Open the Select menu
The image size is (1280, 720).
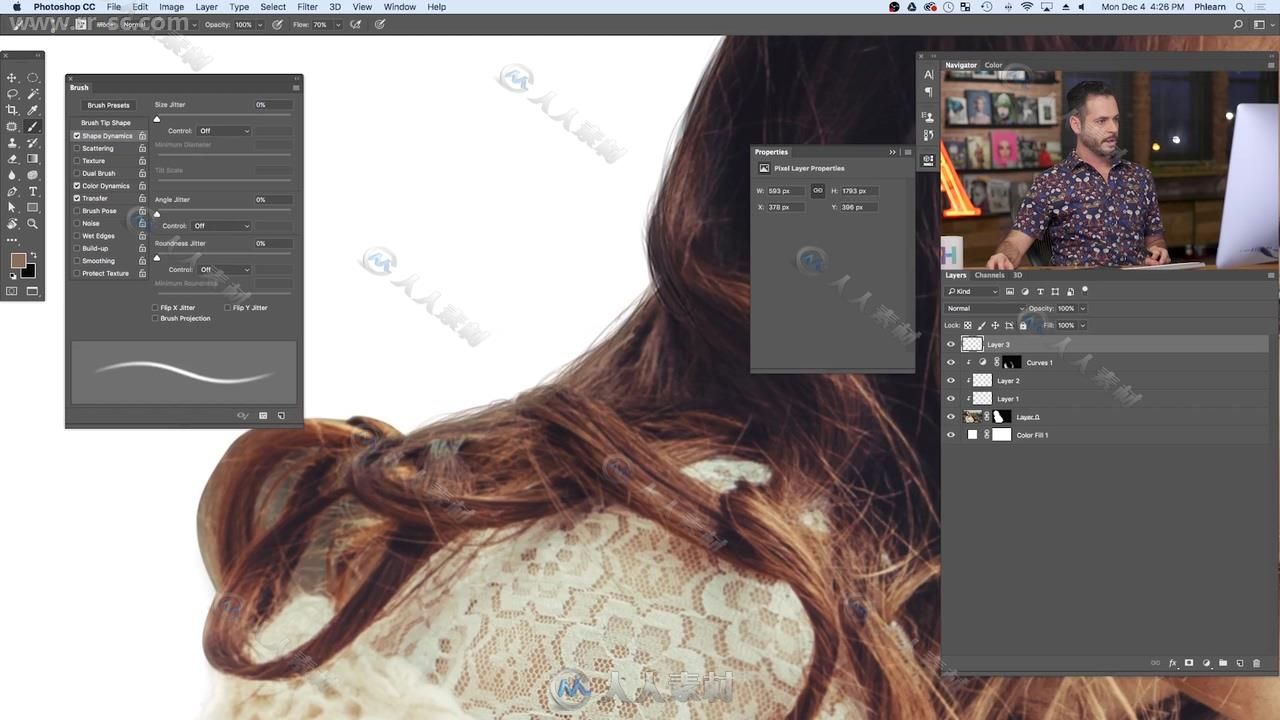click(x=273, y=7)
